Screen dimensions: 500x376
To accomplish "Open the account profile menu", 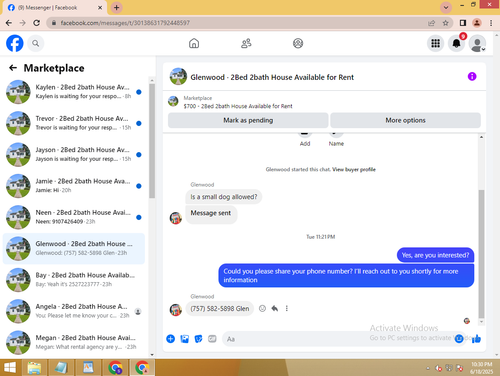I will click(477, 43).
